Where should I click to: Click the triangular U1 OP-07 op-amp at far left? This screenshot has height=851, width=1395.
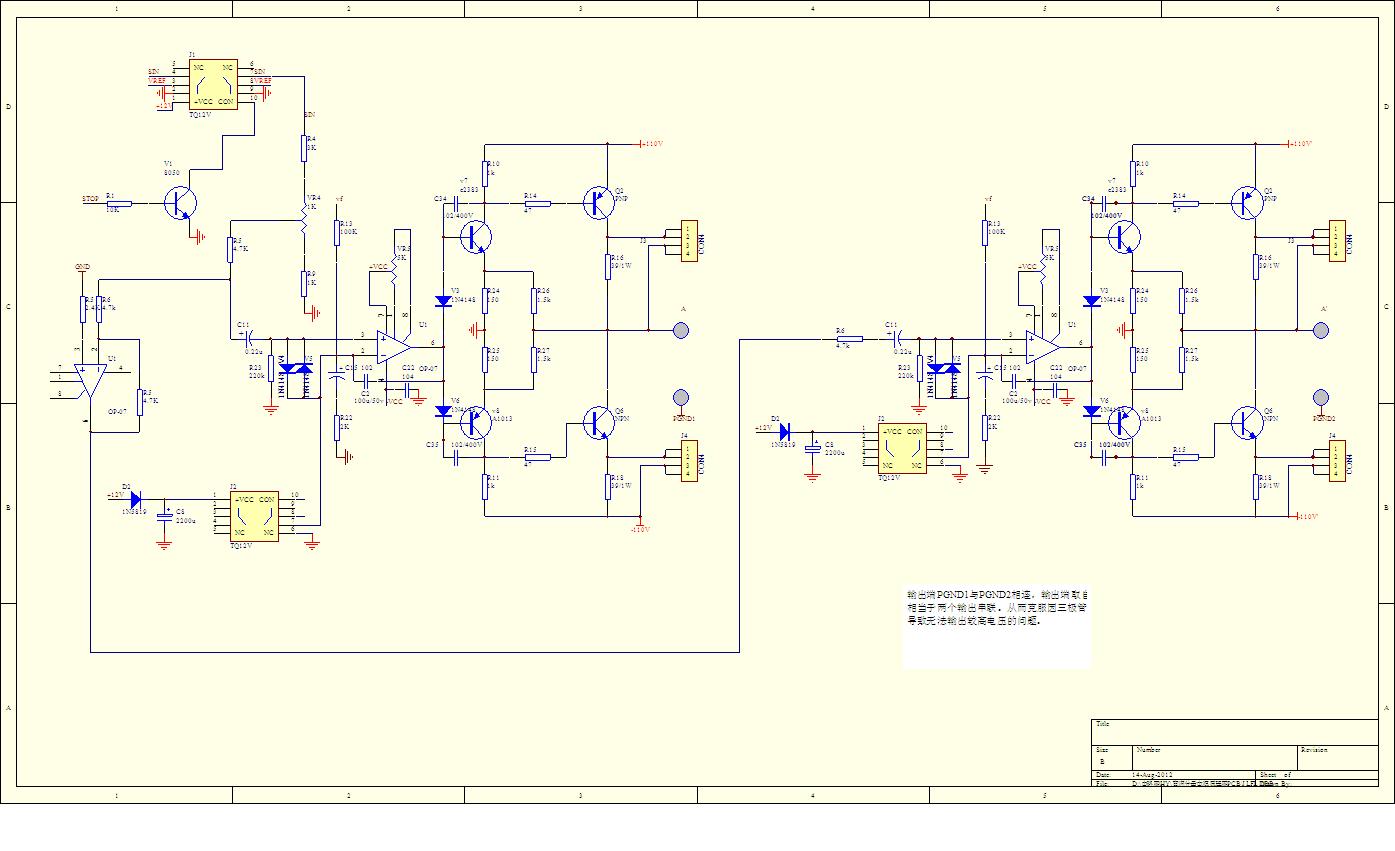point(91,380)
